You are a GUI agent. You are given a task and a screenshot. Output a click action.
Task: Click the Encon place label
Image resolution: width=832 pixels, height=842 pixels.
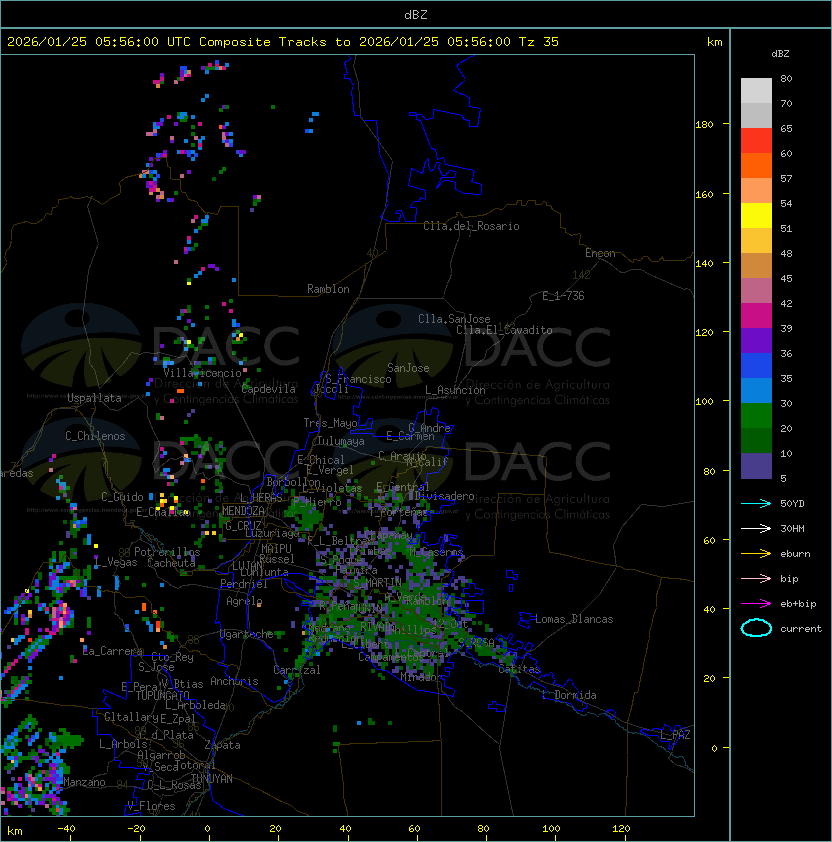[x=600, y=253]
